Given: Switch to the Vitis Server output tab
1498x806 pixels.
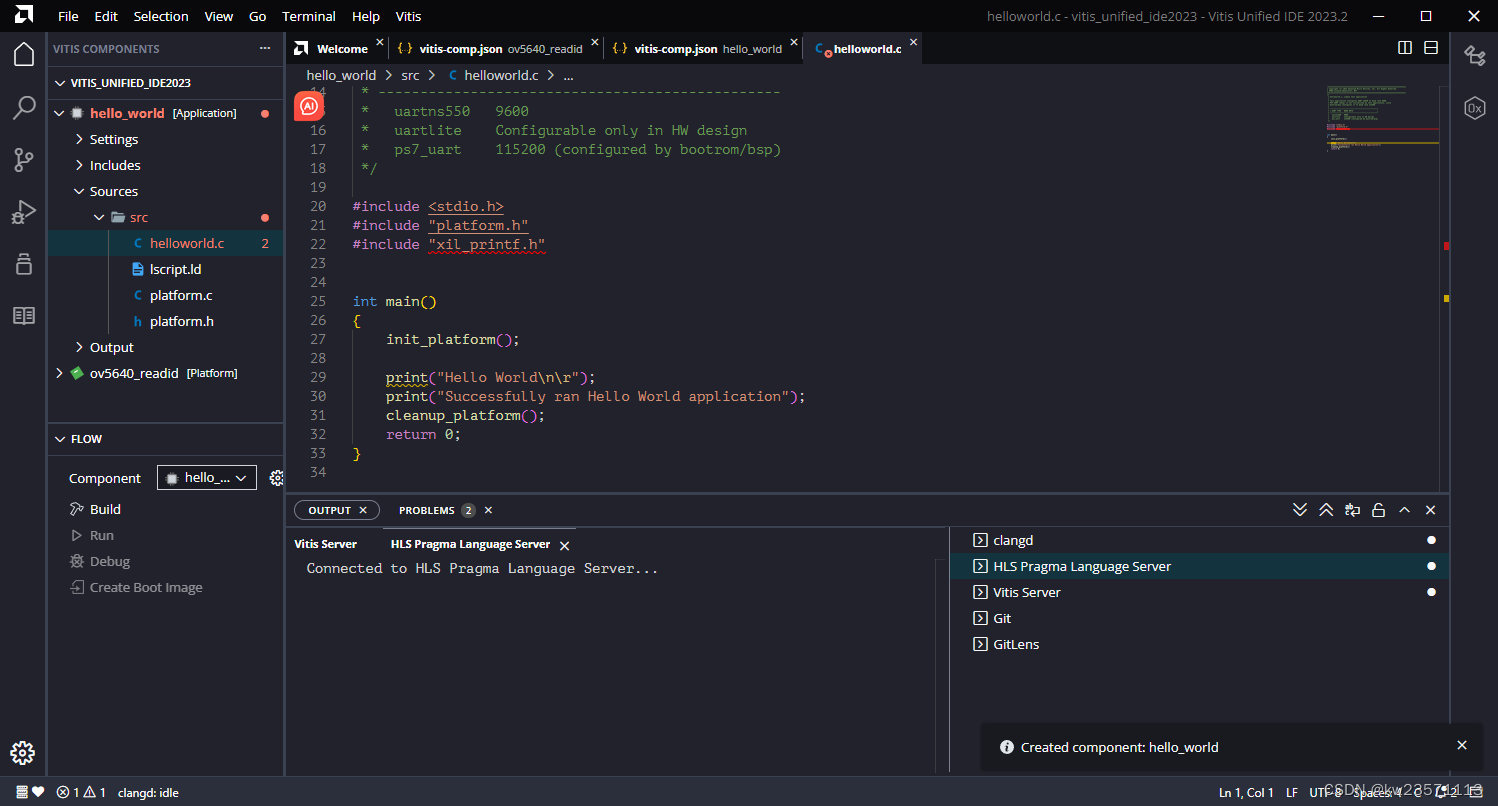Looking at the screenshot, I should pyautogui.click(x=325, y=544).
